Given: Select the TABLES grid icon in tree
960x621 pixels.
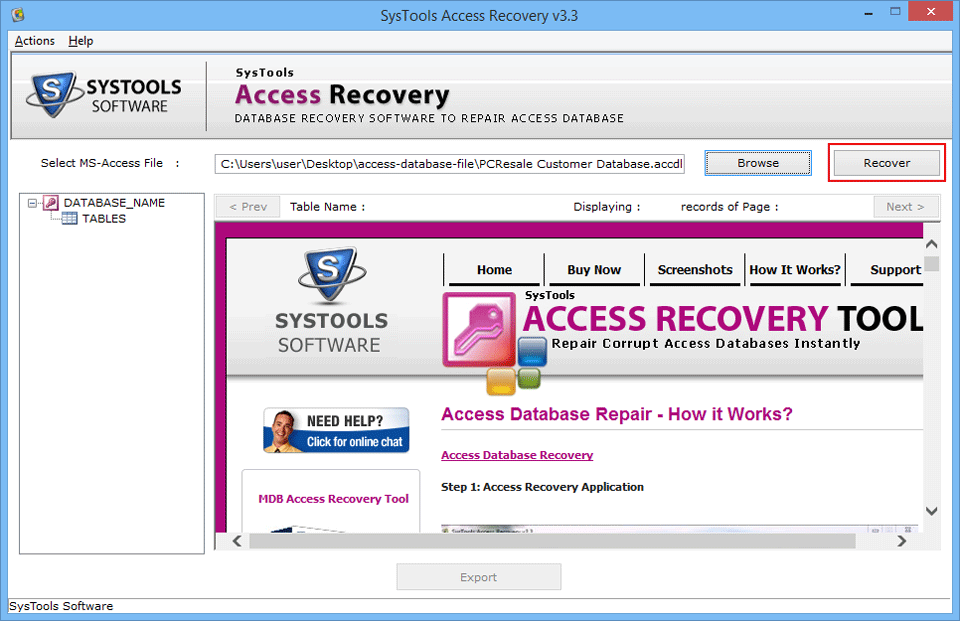Looking at the screenshot, I should [x=69, y=219].
